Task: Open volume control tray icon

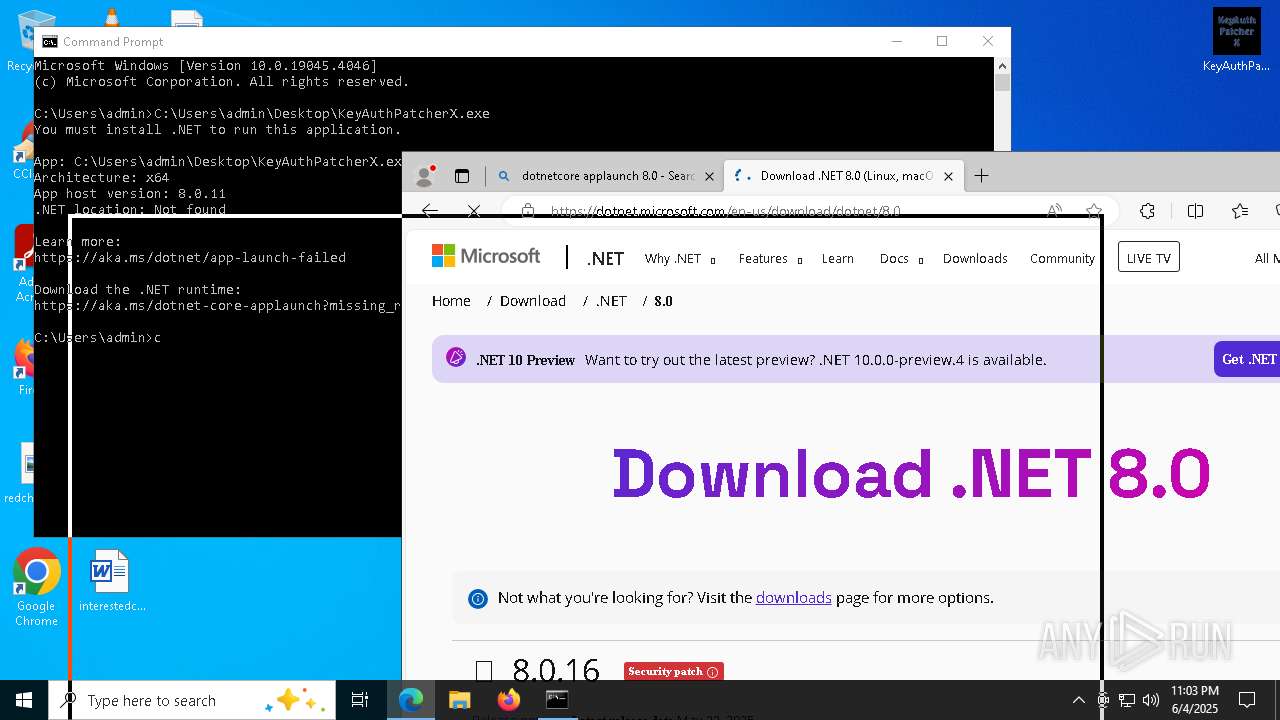Action: tap(1151, 700)
